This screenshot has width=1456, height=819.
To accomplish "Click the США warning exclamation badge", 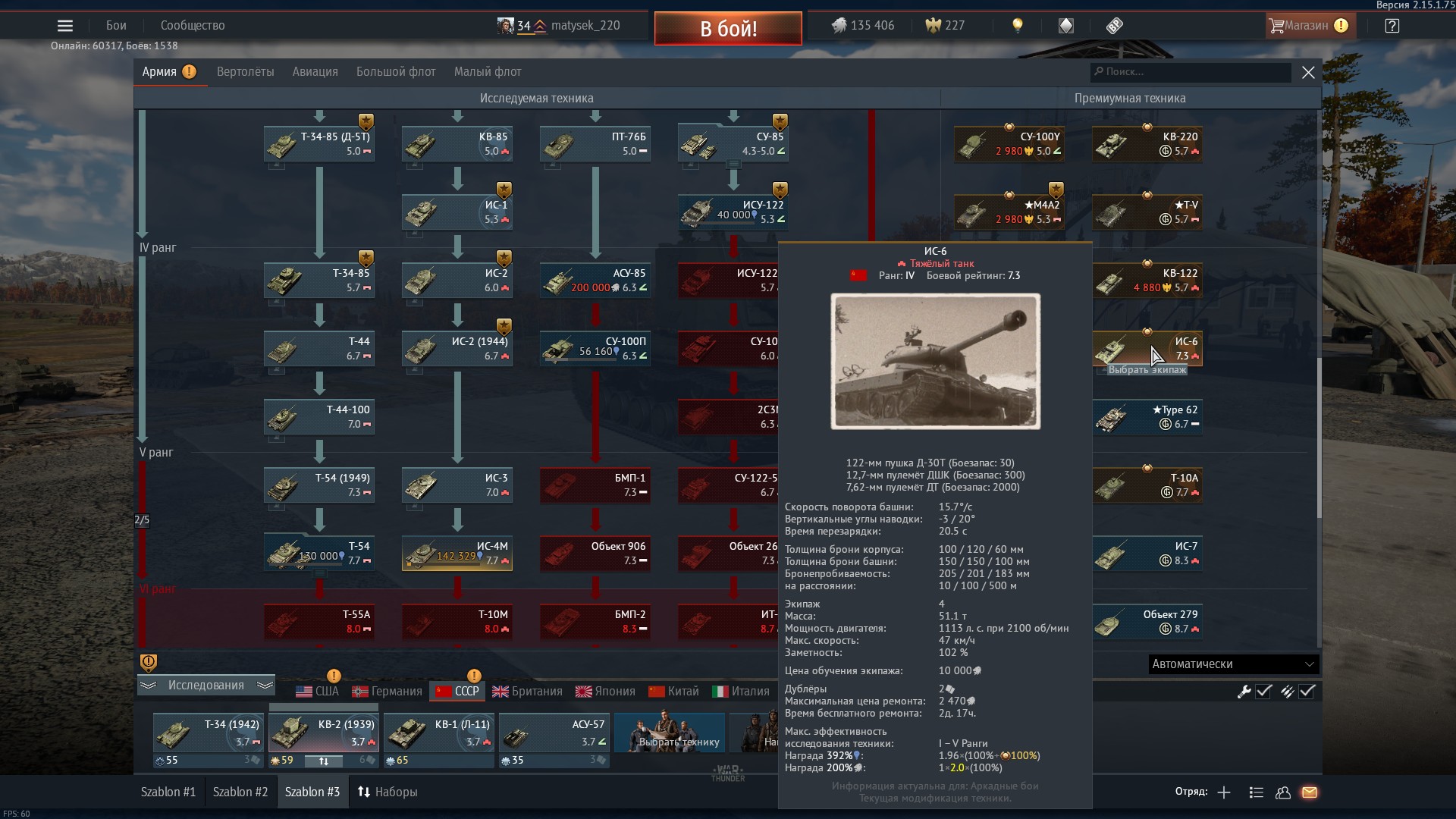I will [334, 676].
